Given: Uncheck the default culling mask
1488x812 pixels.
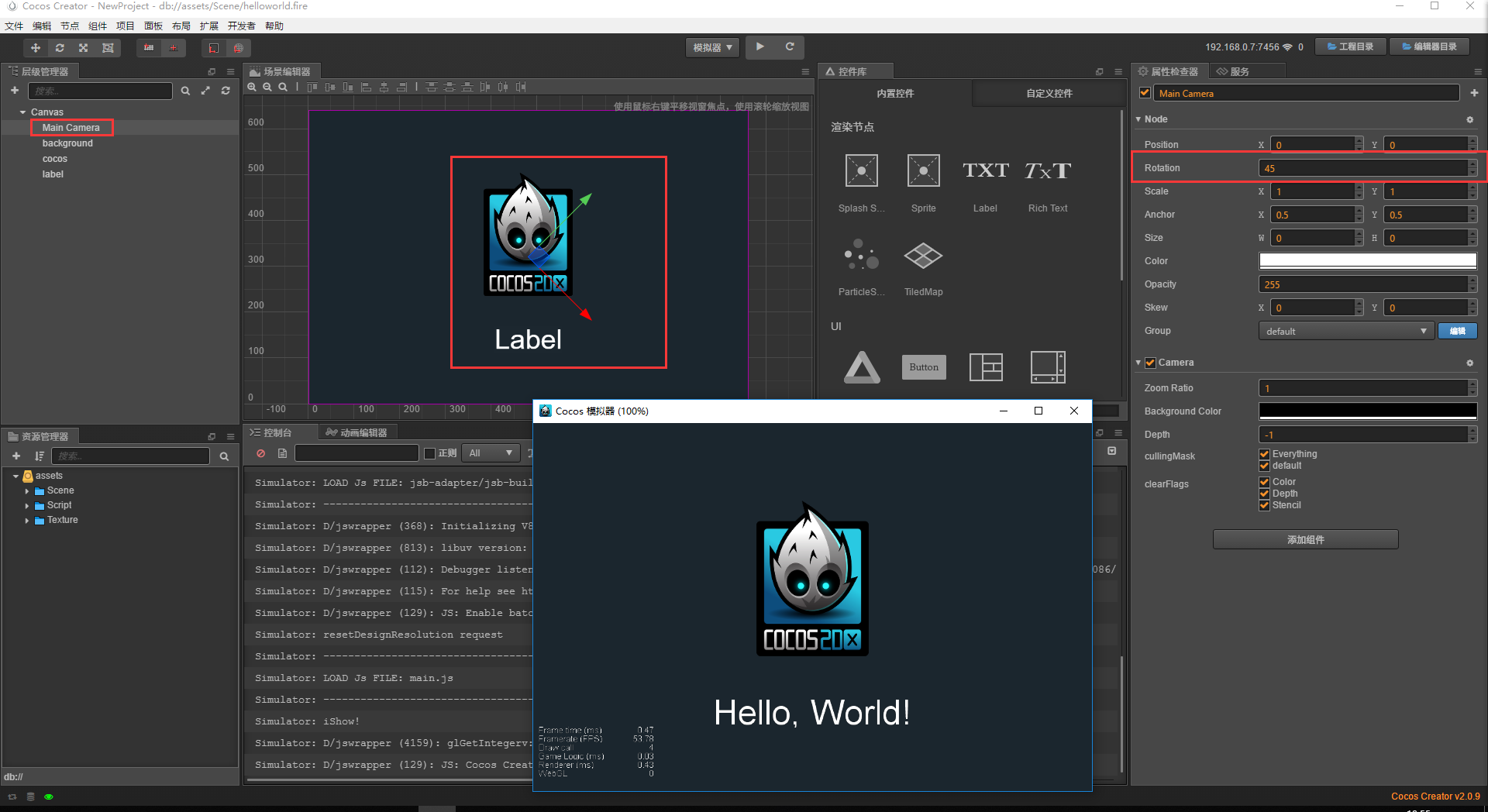Looking at the screenshot, I should pos(1265,466).
